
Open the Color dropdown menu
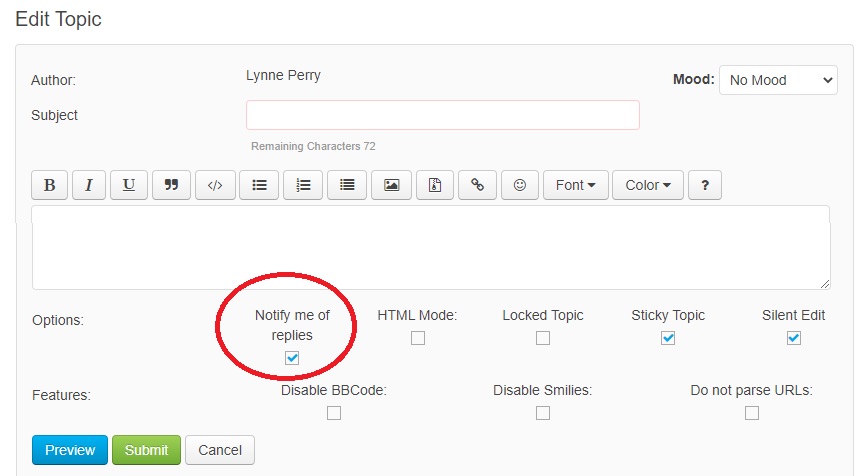(x=647, y=185)
